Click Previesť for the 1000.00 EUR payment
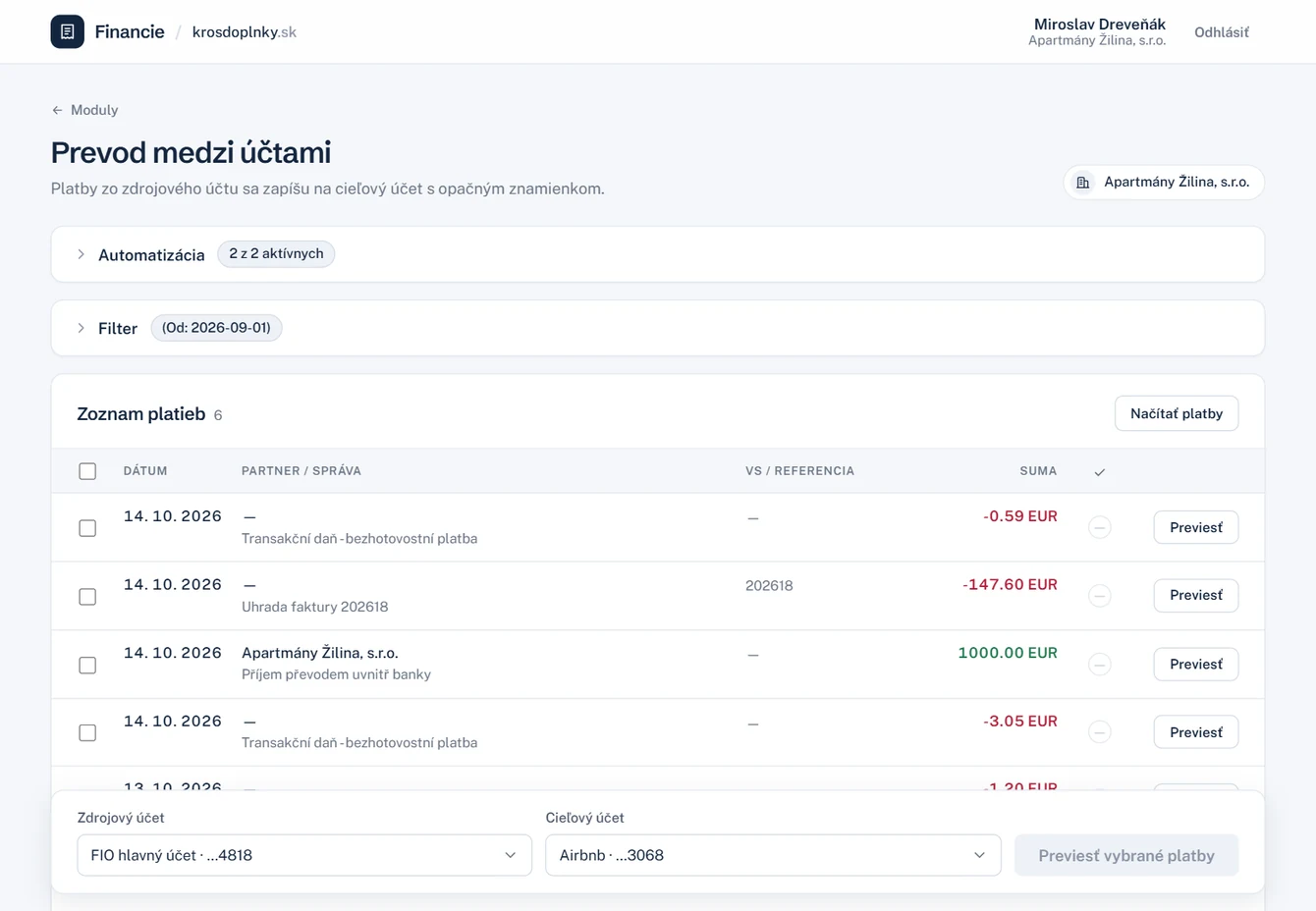This screenshot has height=911, width=1316. pyautogui.click(x=1196, y=664)
